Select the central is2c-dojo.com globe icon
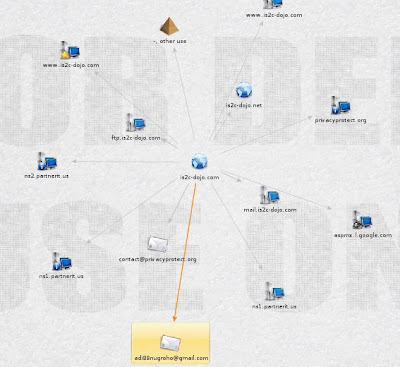Viewport: 400px width, 367px height. tap(199, 162)
